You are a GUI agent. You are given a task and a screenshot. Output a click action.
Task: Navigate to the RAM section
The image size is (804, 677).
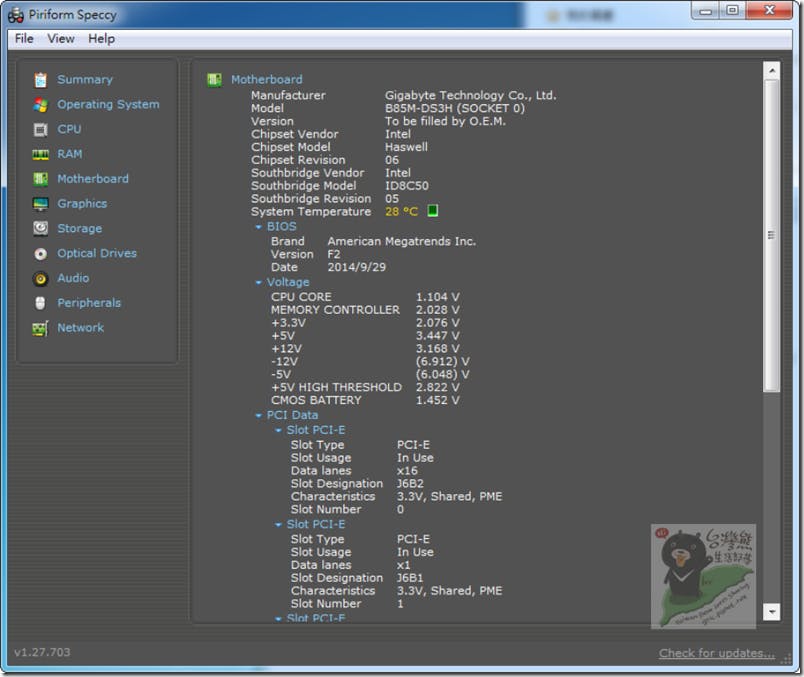pos(70,154)
